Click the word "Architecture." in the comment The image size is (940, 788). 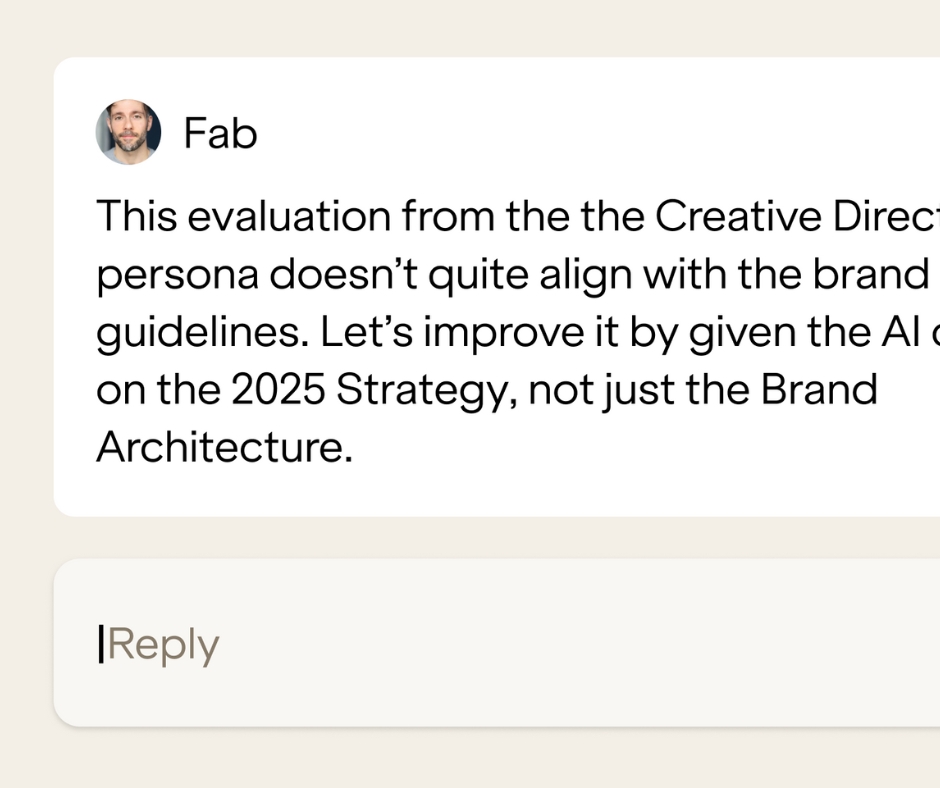tap(225, 448)
